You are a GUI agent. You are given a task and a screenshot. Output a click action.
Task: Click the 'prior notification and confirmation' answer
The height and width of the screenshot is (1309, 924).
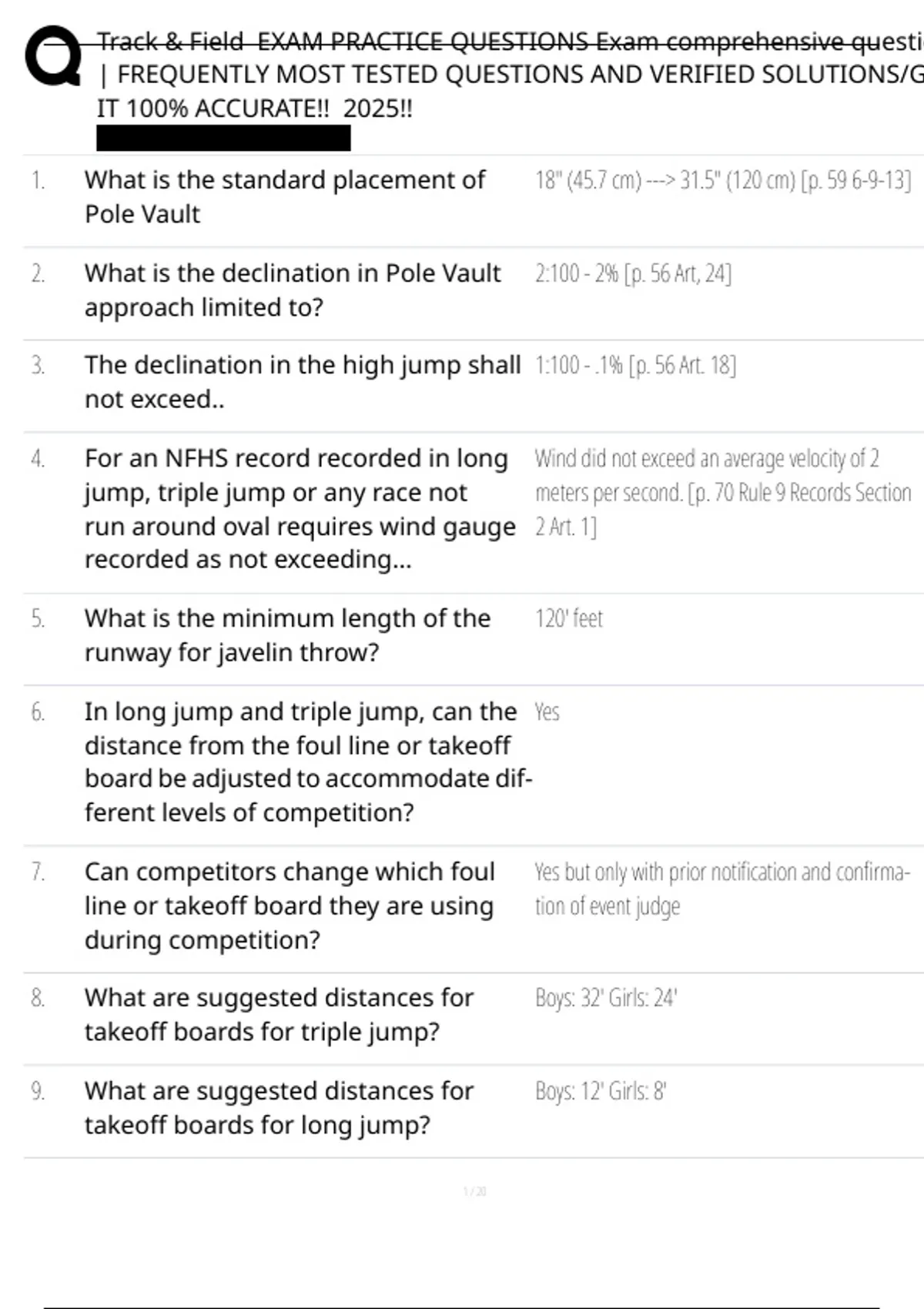coord(722,889)
